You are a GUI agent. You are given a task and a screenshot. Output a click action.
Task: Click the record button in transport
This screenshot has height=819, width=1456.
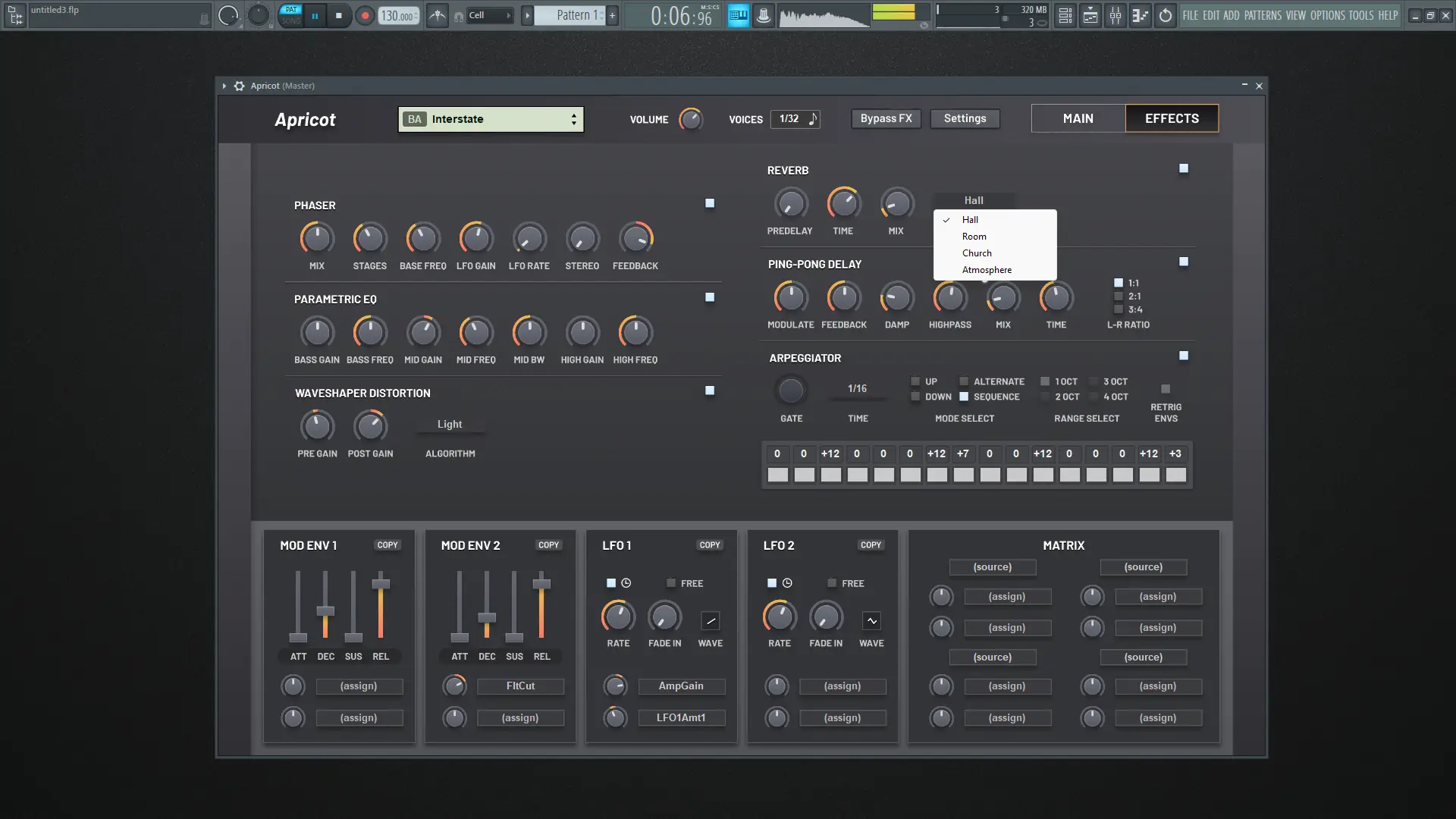[x=365, y=15]
